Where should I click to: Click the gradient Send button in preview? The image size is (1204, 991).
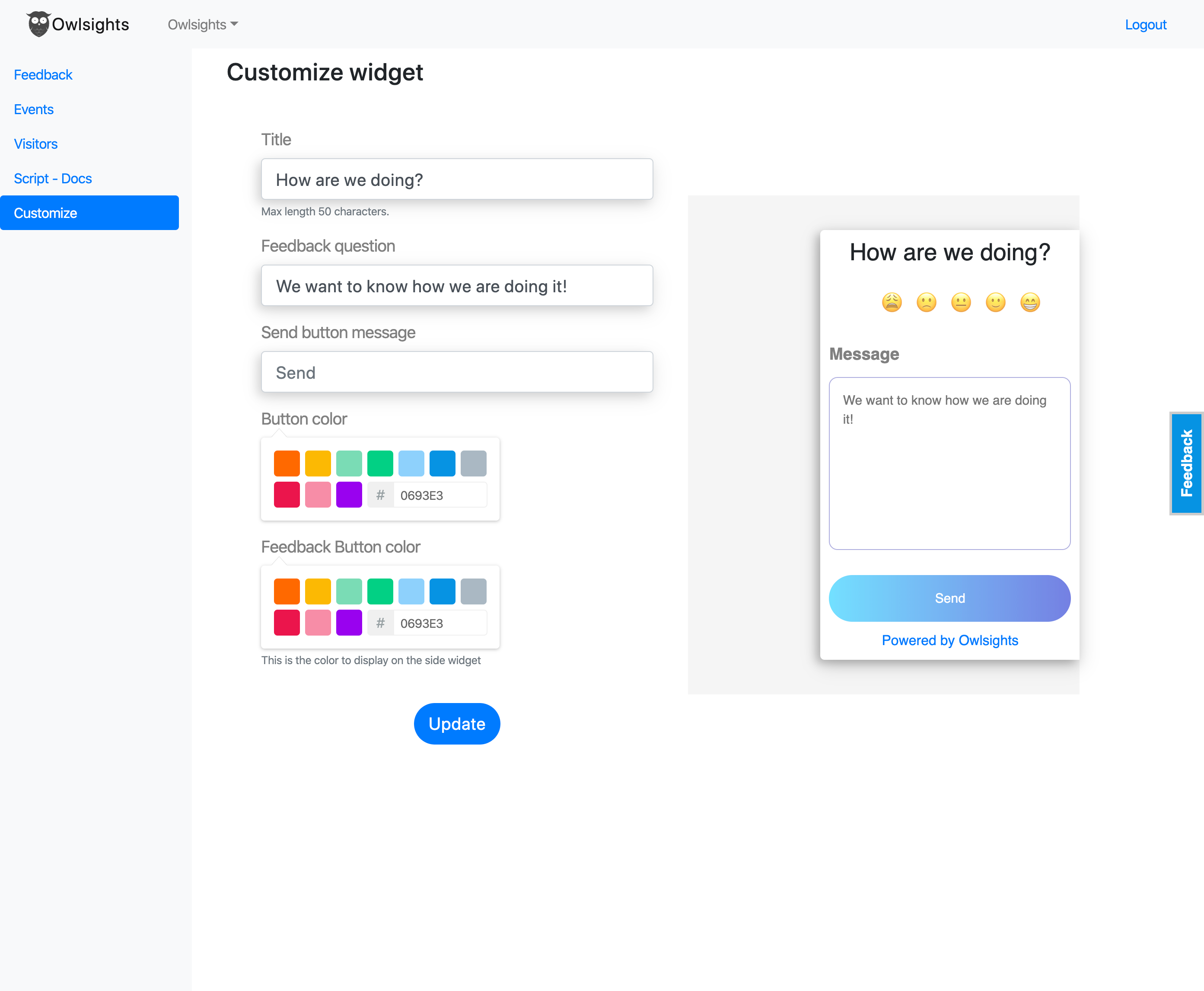(x=949, y=598)
